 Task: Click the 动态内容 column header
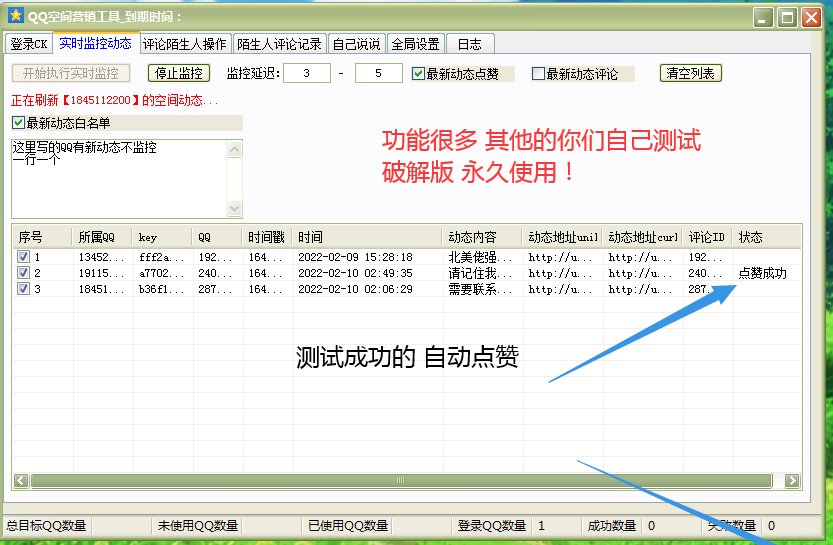(x=482, y=237)
